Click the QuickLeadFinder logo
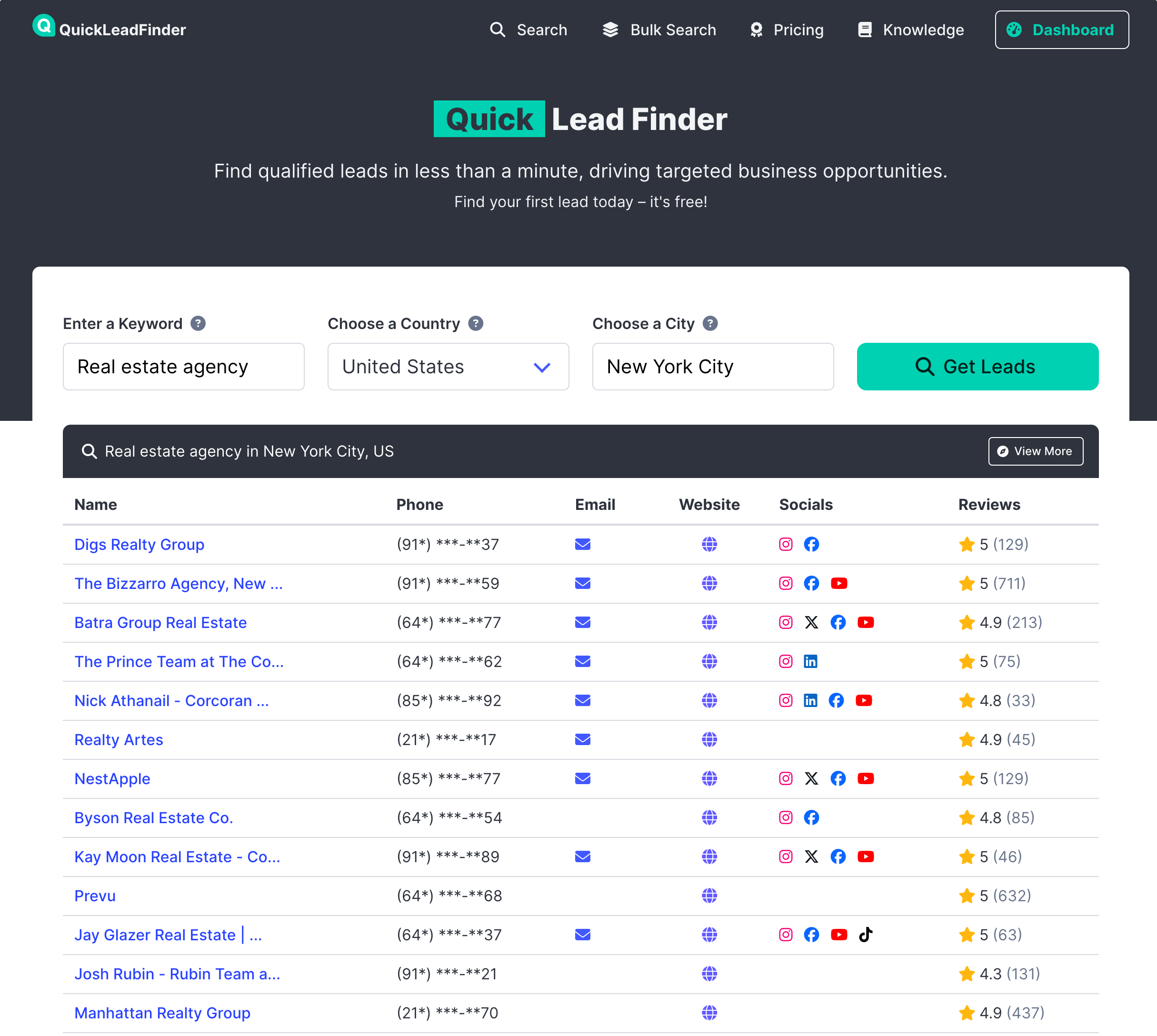The image size is (1157, 1036). 109,29
